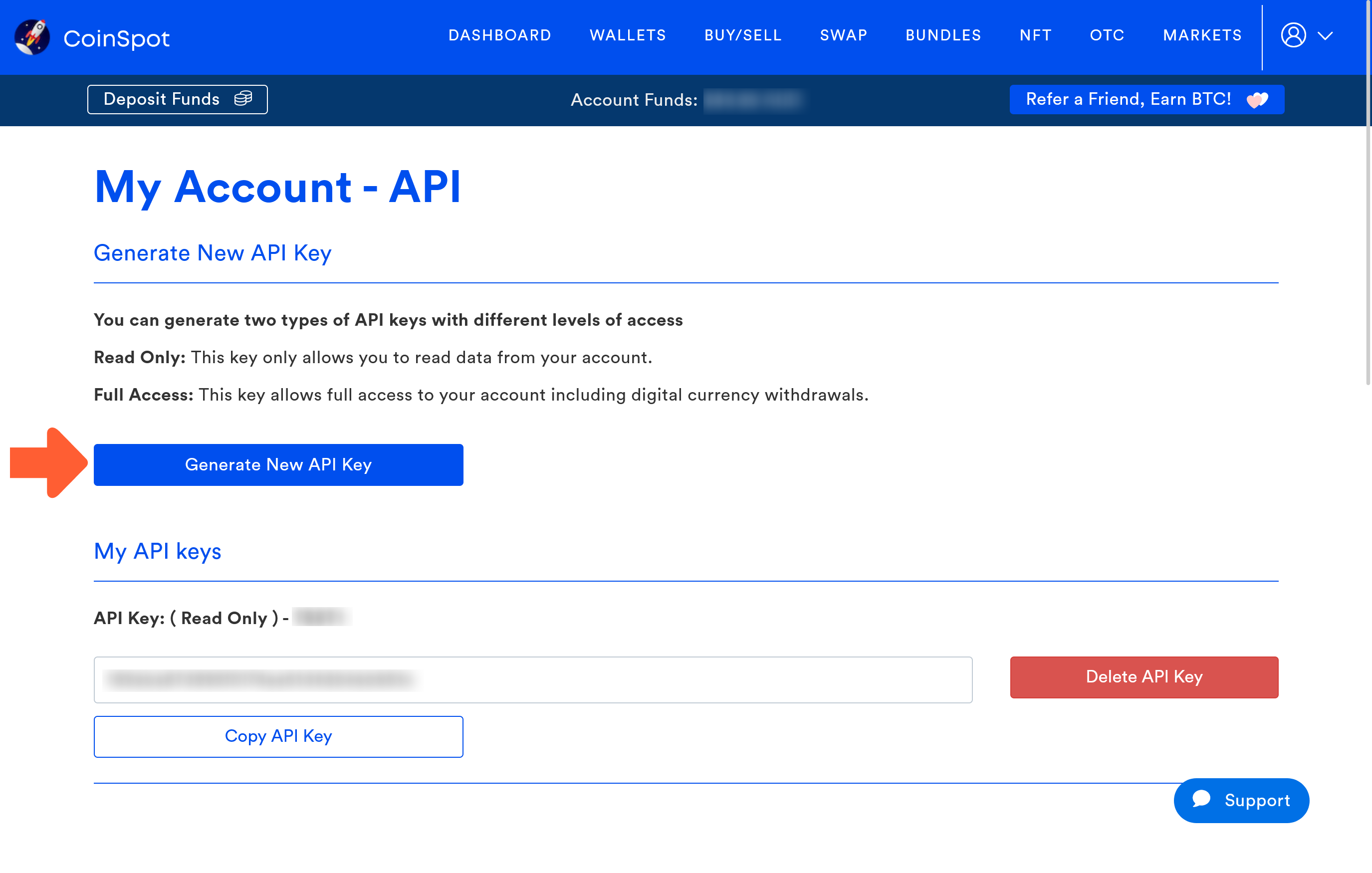
Task: Switch to the Dashboard section
Action: (x=500, y=35)
